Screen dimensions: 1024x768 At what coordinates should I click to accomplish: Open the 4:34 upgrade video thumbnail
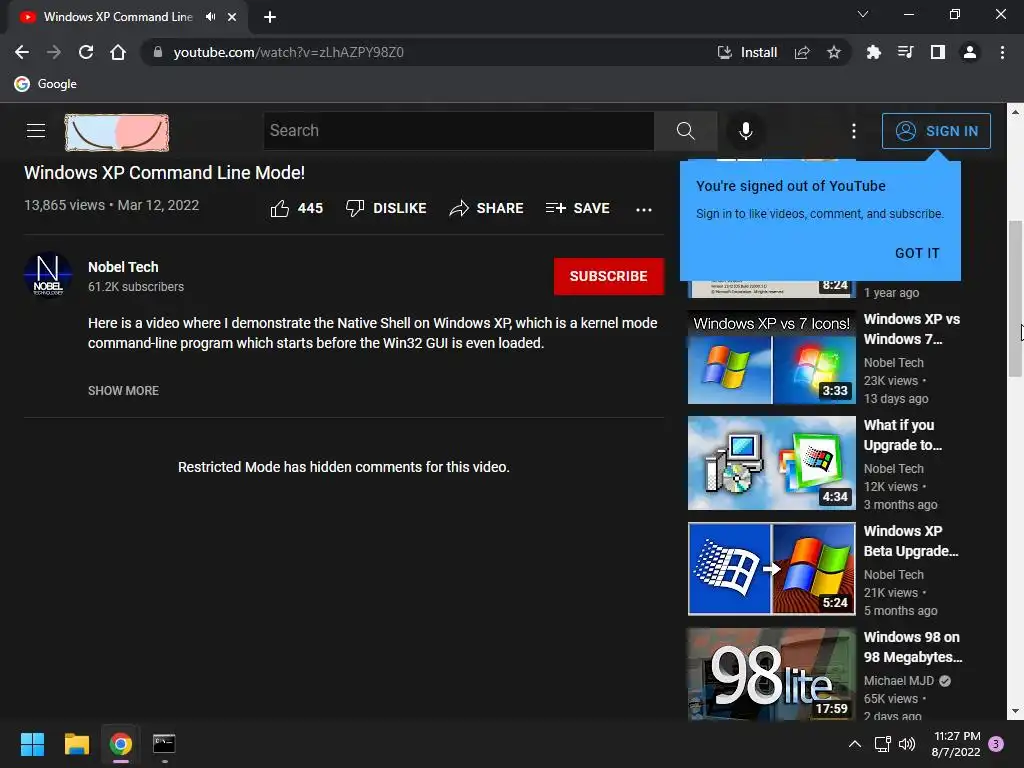click(x=771, y=463)
